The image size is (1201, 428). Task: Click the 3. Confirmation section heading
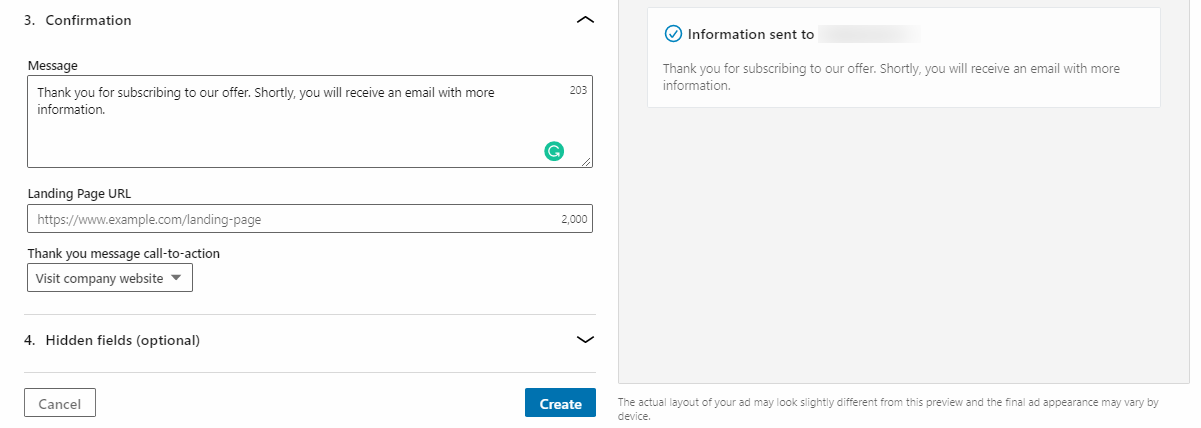(78, 20)
